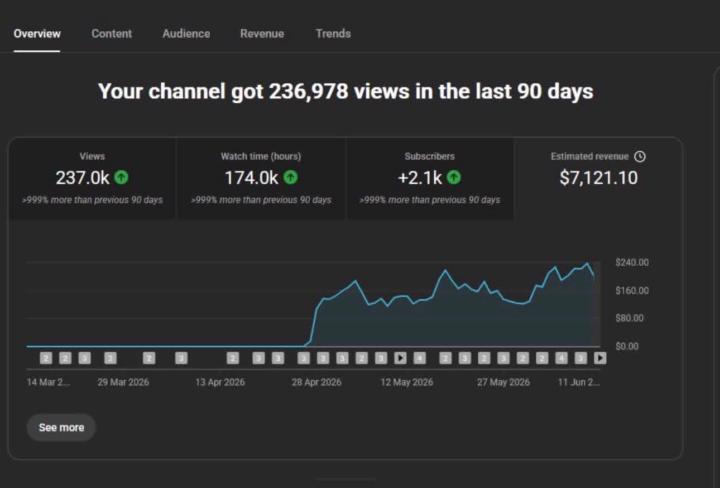Go to the Revenue tab
720x488 pixels.
click(x=262, y=34)
